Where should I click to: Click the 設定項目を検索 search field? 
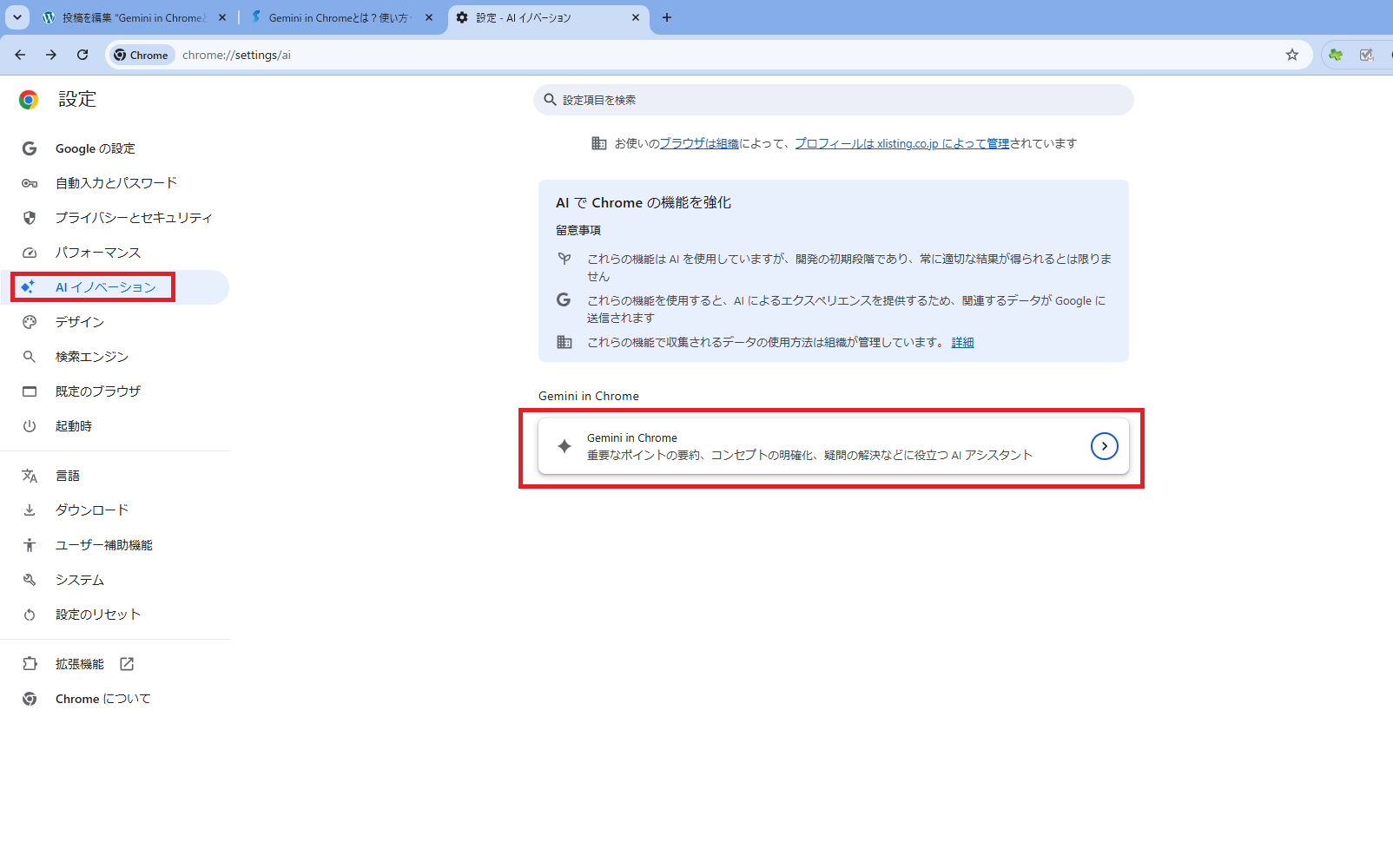[x=834, y=100]
